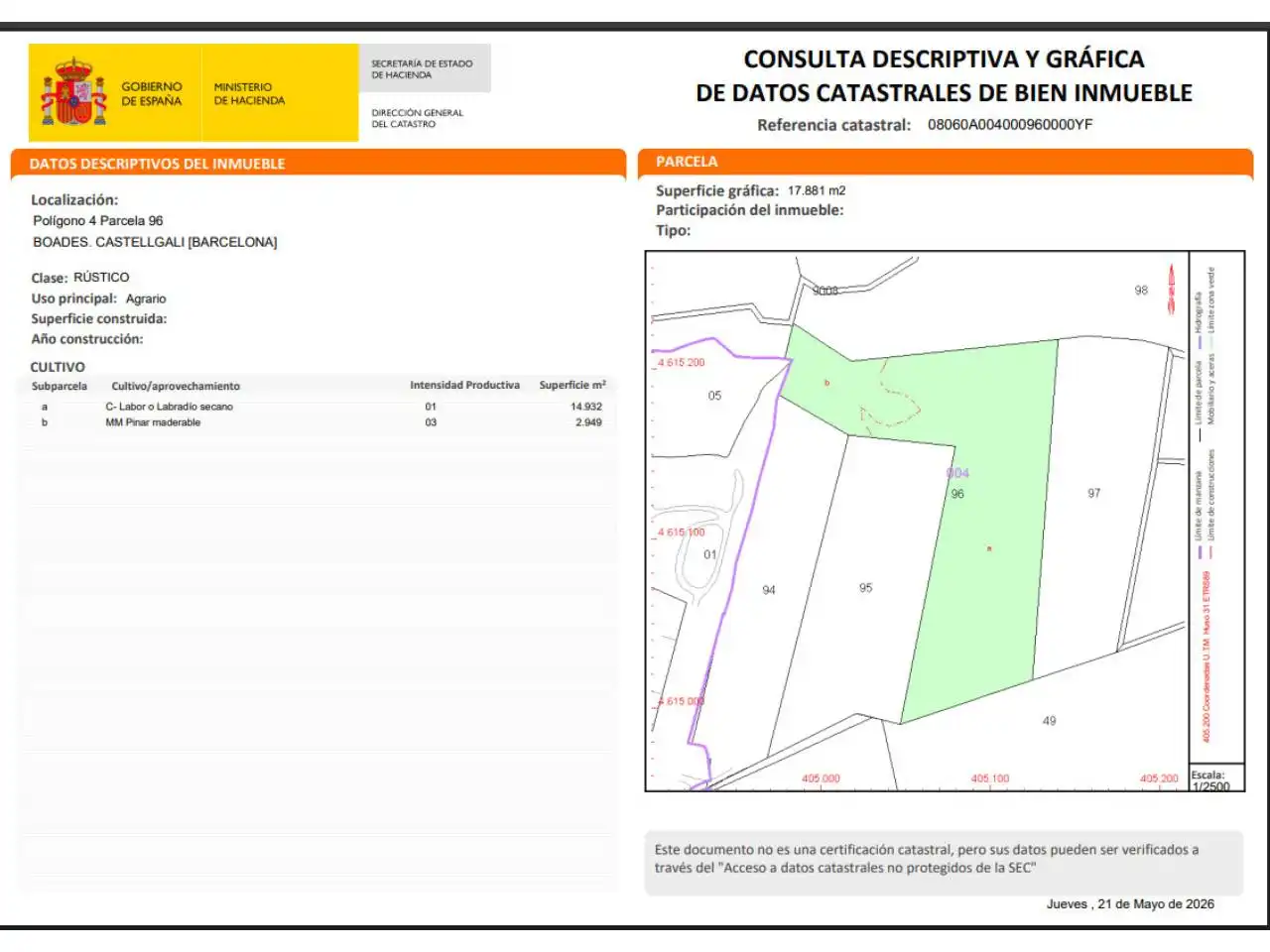Screen dimensions: 1270x952
Task: Click parcel number 94 on the map
Action: (x=768, y=590)
